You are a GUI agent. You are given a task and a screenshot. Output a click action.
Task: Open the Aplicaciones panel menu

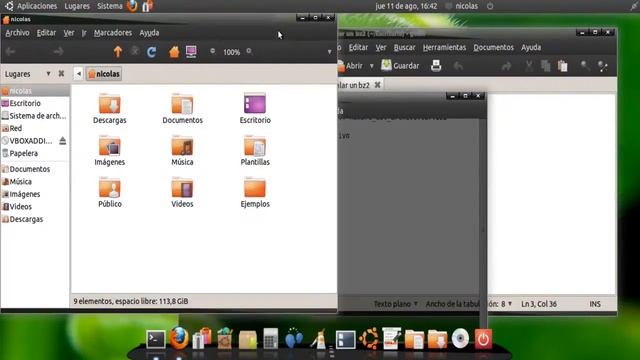(x=37, y=6)
